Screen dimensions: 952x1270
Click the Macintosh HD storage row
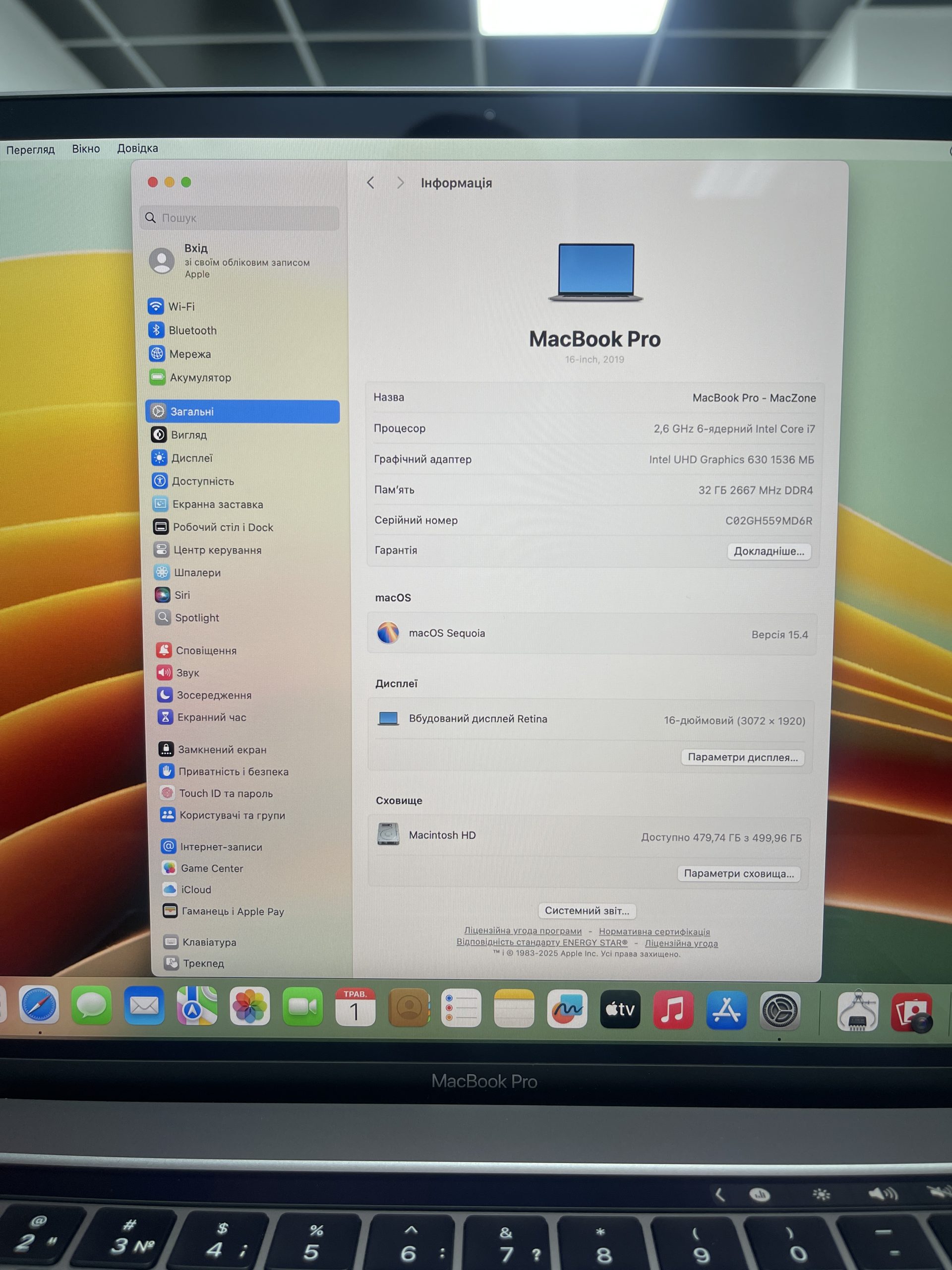pos(589,836)
